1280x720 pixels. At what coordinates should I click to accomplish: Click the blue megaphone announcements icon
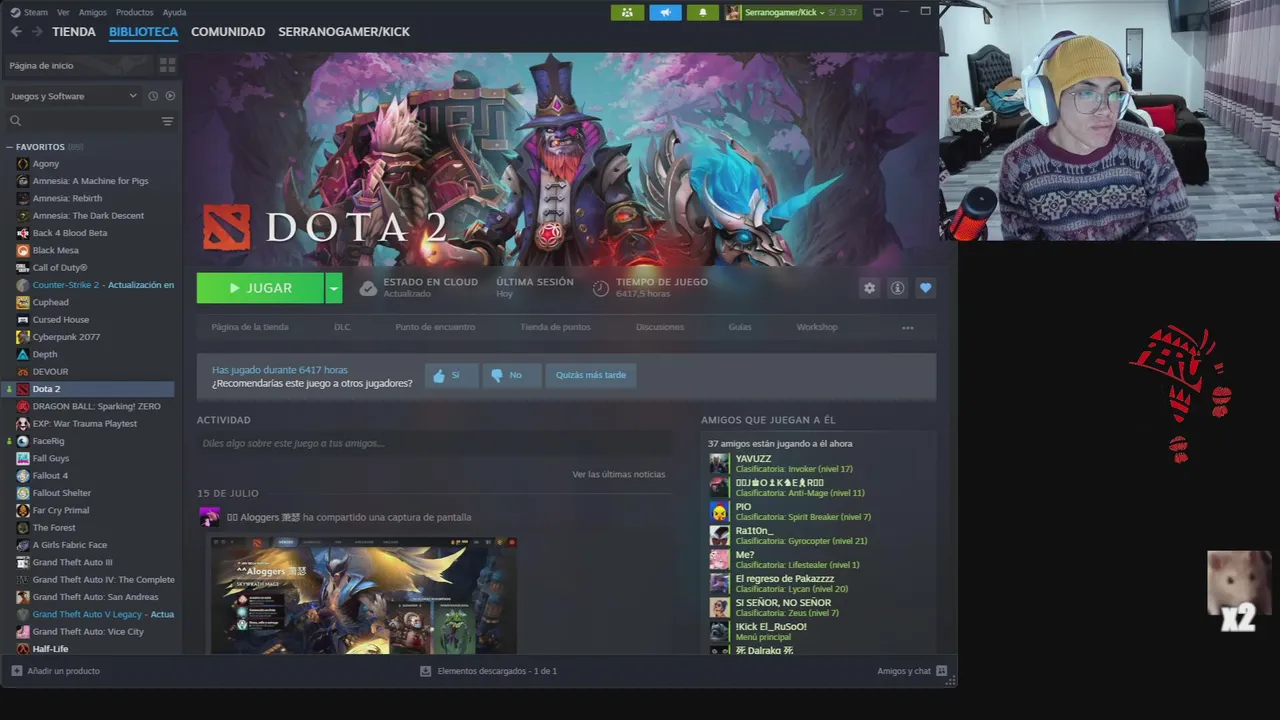tap(665, 12)
